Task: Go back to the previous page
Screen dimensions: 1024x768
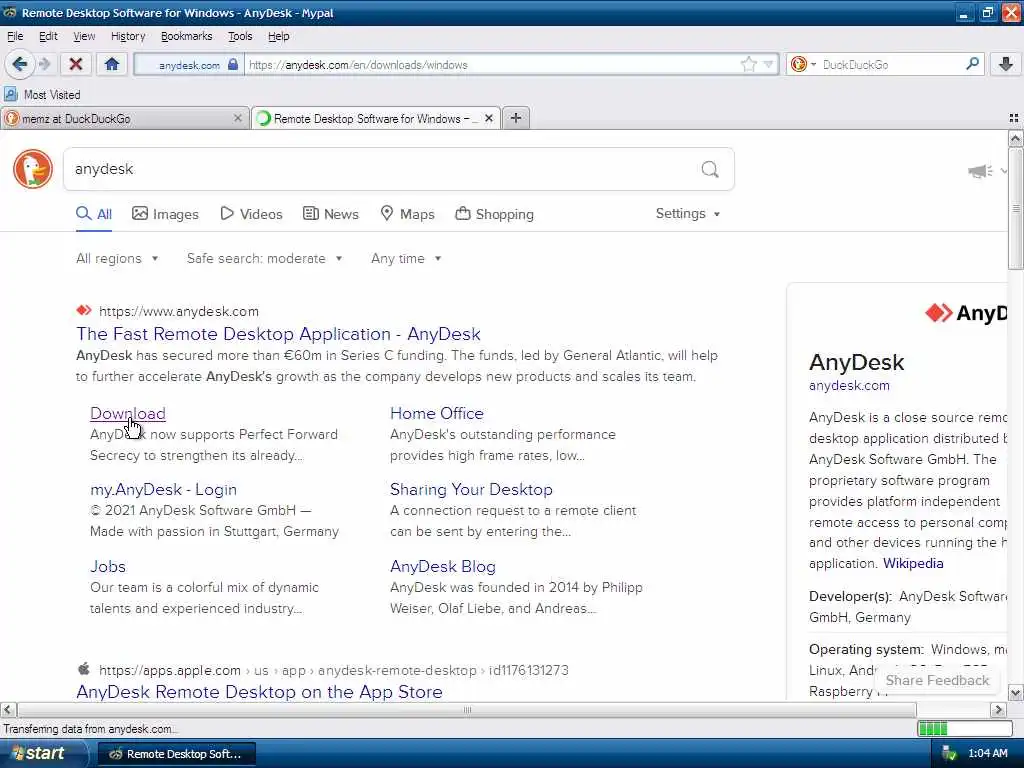Action: pyautogui.click(x=20, y=64)
